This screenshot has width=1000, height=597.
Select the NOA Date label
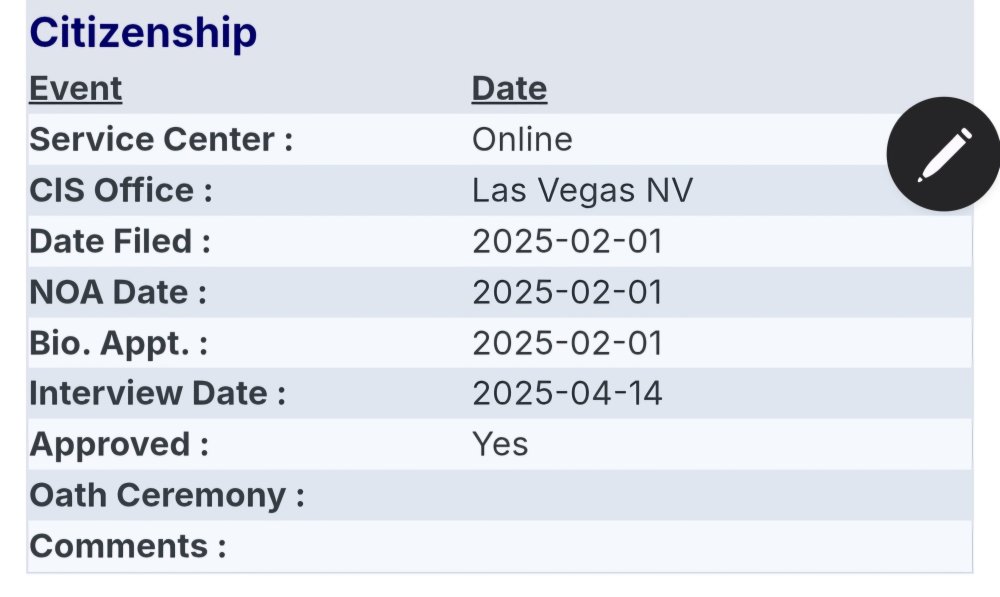tap(118, 292)
